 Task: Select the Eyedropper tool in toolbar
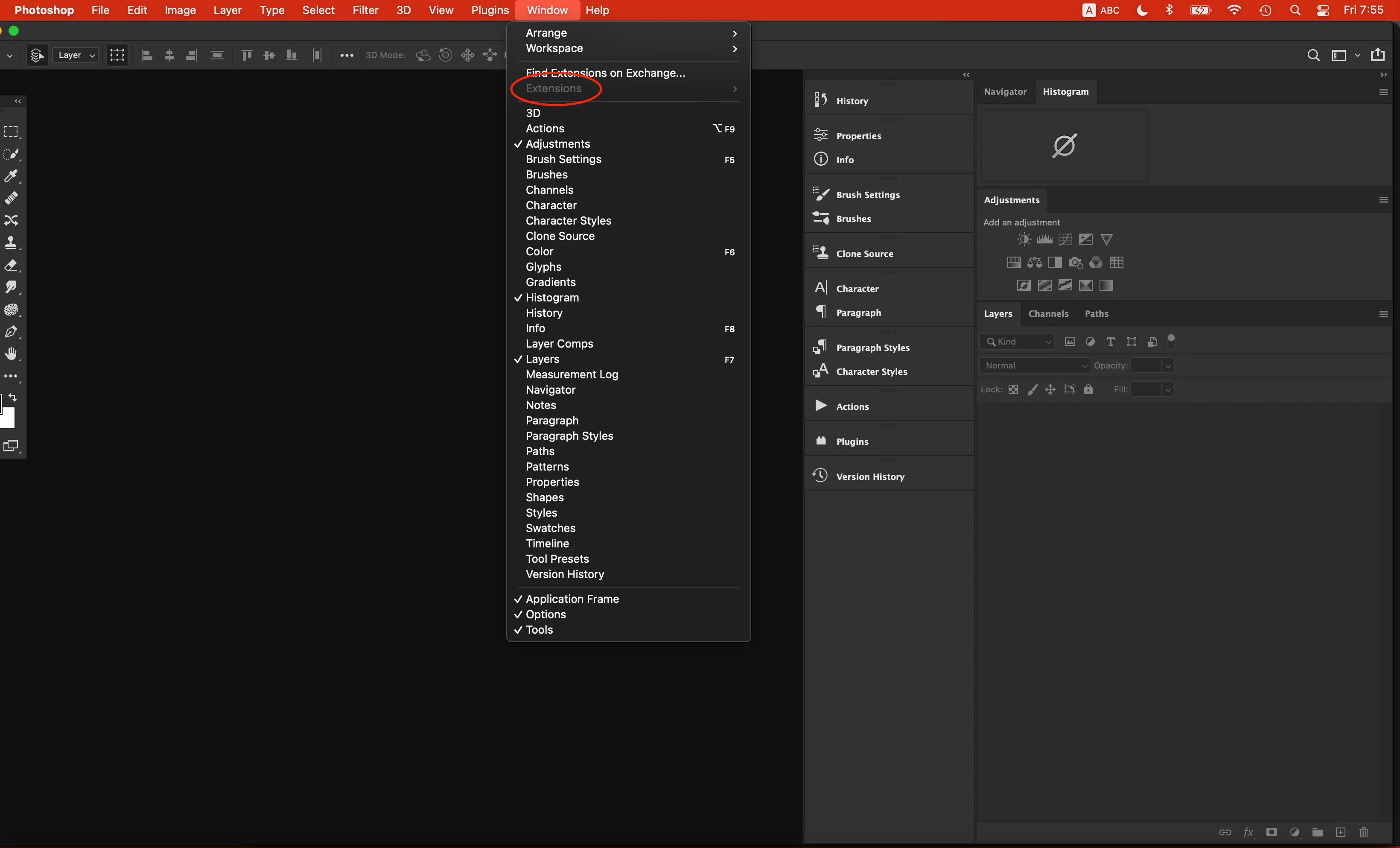(x=11, y=175)
